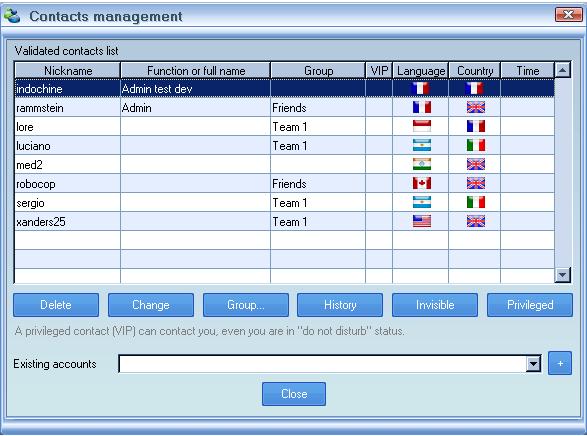
Task: Click the VIP column header
Action: point(379,70)
